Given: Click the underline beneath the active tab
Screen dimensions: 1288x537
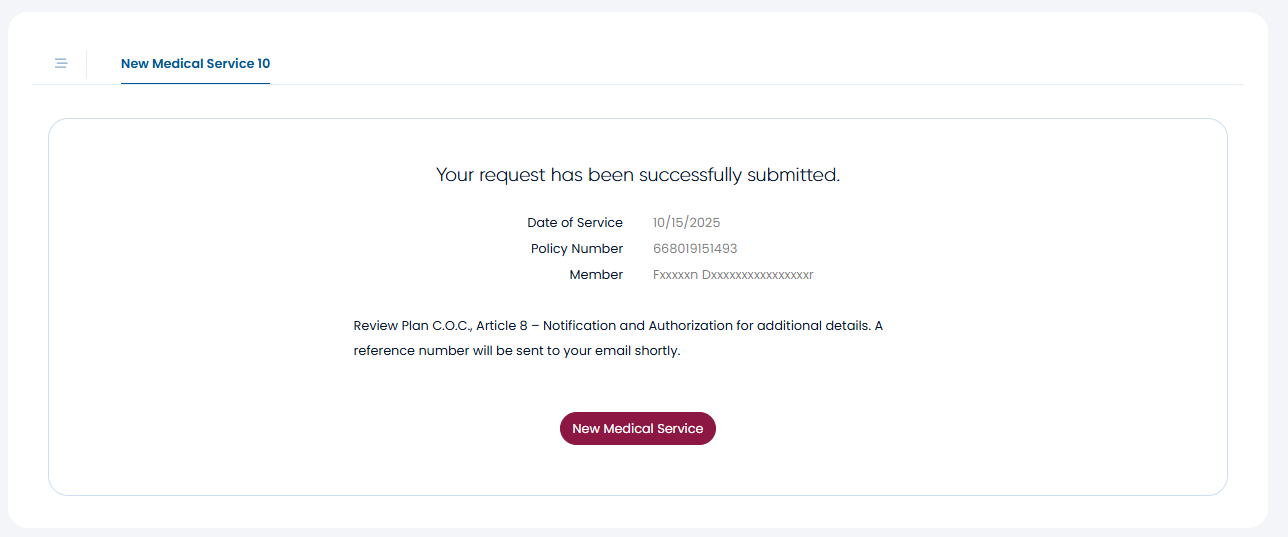Looking at the screenshot, I should tap(195, 83).
